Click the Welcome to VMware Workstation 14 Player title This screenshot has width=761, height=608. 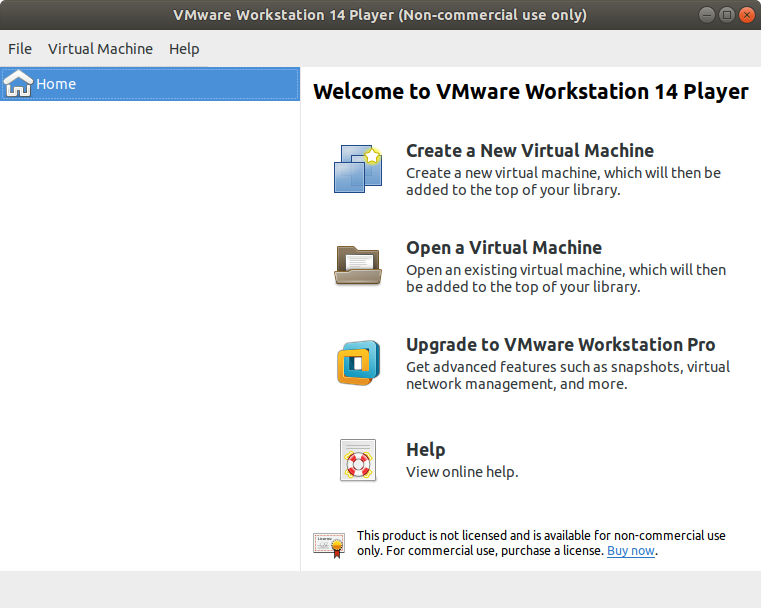(531, 92)
